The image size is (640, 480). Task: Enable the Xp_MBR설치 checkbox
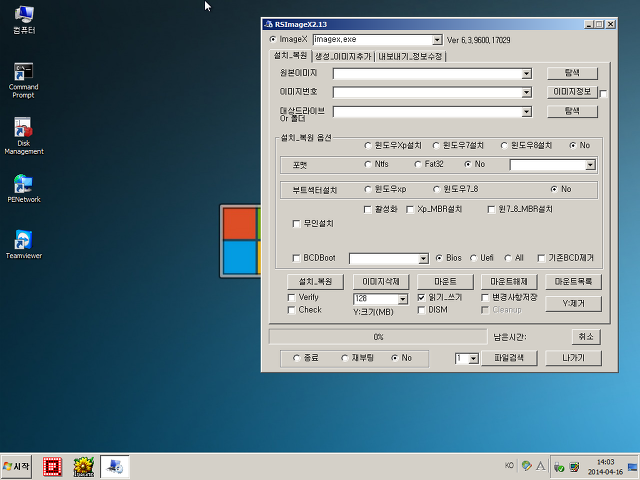tap(410, 210)
